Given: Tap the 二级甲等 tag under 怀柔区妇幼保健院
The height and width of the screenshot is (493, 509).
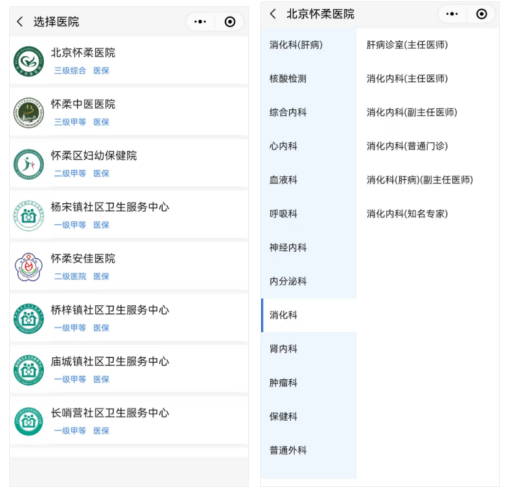Looking at the screenshot, I should pyautogui.click(x=70, y=174).
